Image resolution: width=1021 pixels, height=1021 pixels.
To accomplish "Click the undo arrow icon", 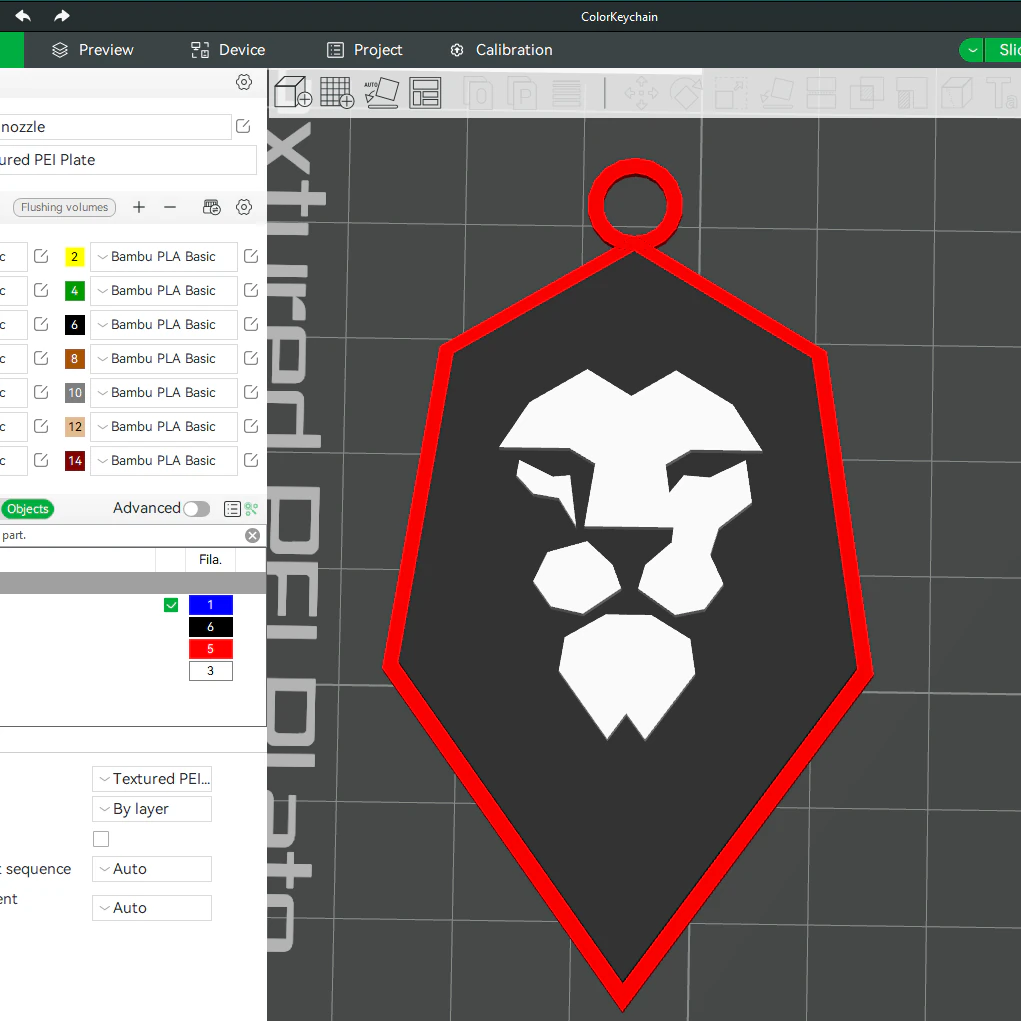I will (x=23, y=16).
